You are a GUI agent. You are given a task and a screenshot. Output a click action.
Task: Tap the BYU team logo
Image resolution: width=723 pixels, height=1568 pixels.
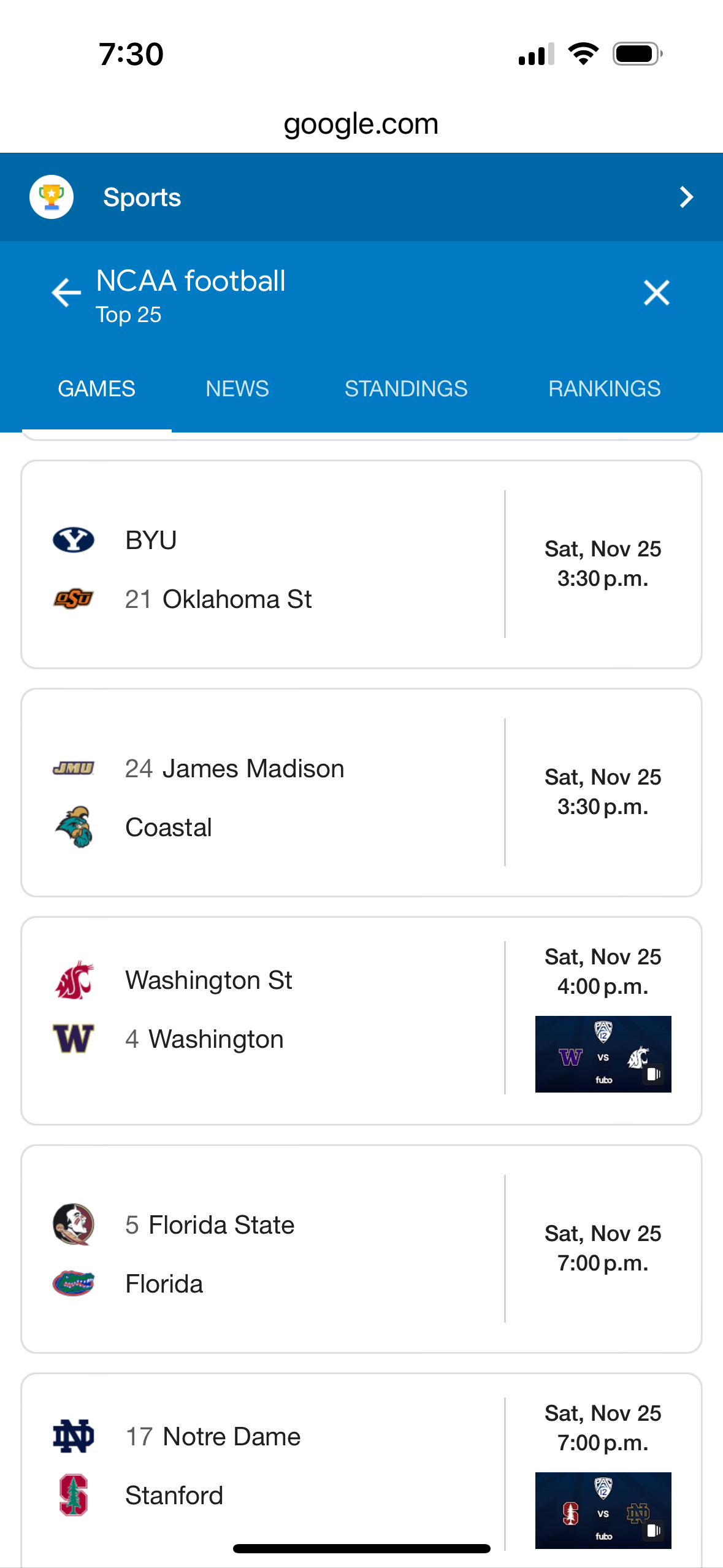[x=74, y=540]
